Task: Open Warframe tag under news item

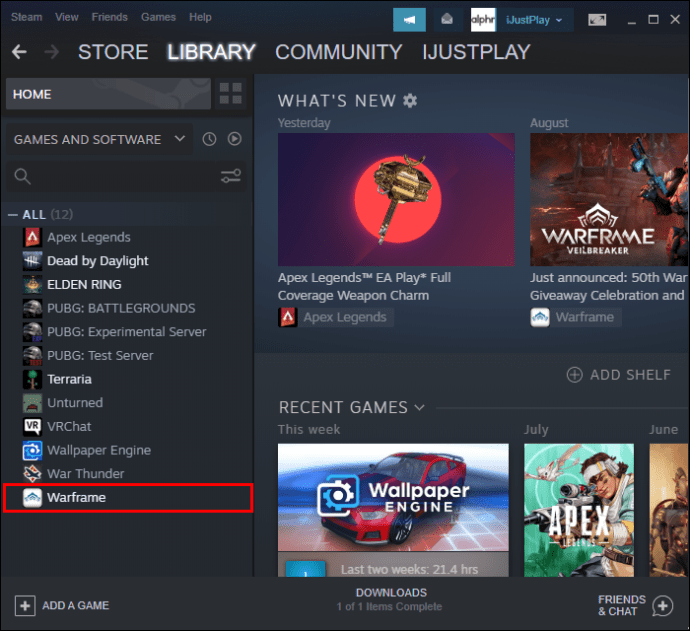Action: coord(576,317)
